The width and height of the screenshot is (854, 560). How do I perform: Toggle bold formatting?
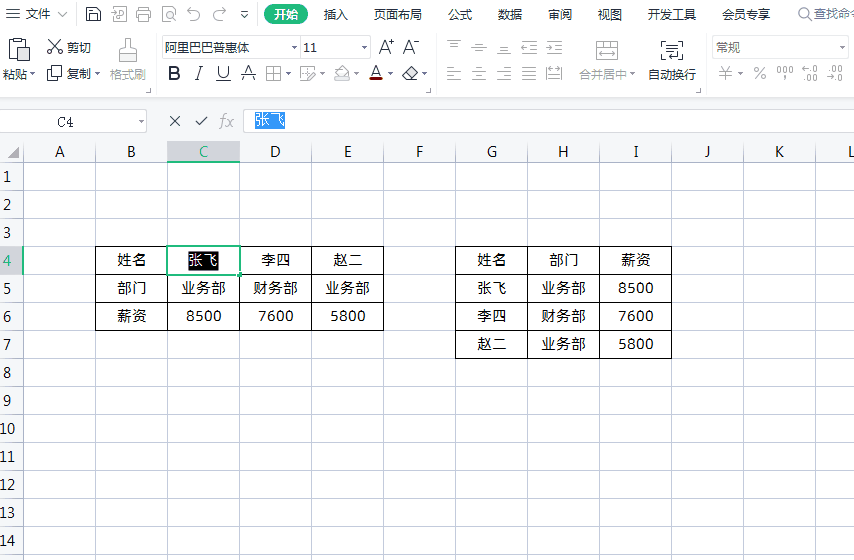pos(174,73)
